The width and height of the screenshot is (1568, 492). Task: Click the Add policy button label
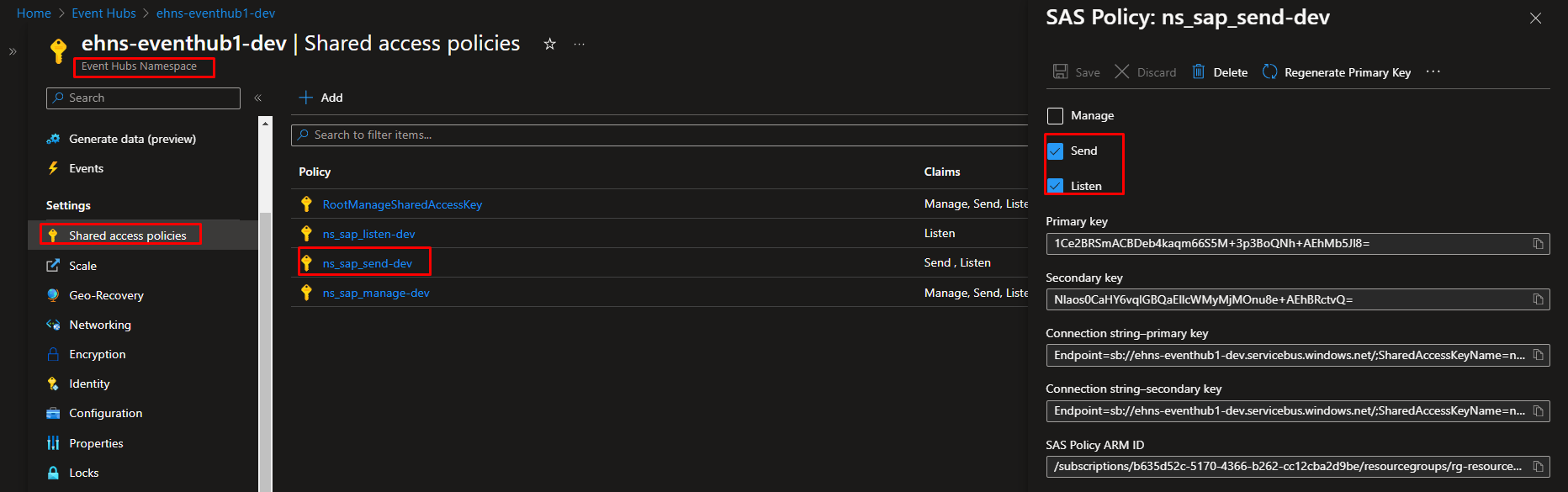tap(331, 98)
